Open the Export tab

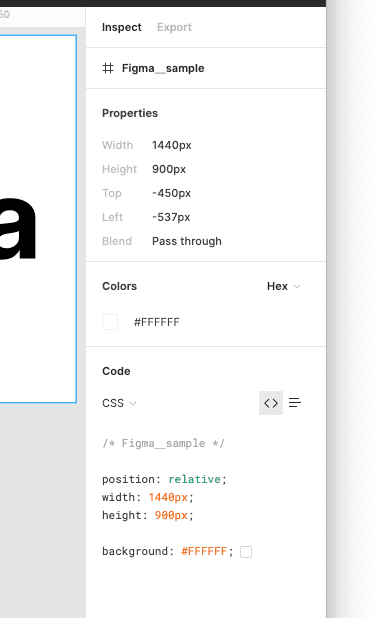coord(174,27)
